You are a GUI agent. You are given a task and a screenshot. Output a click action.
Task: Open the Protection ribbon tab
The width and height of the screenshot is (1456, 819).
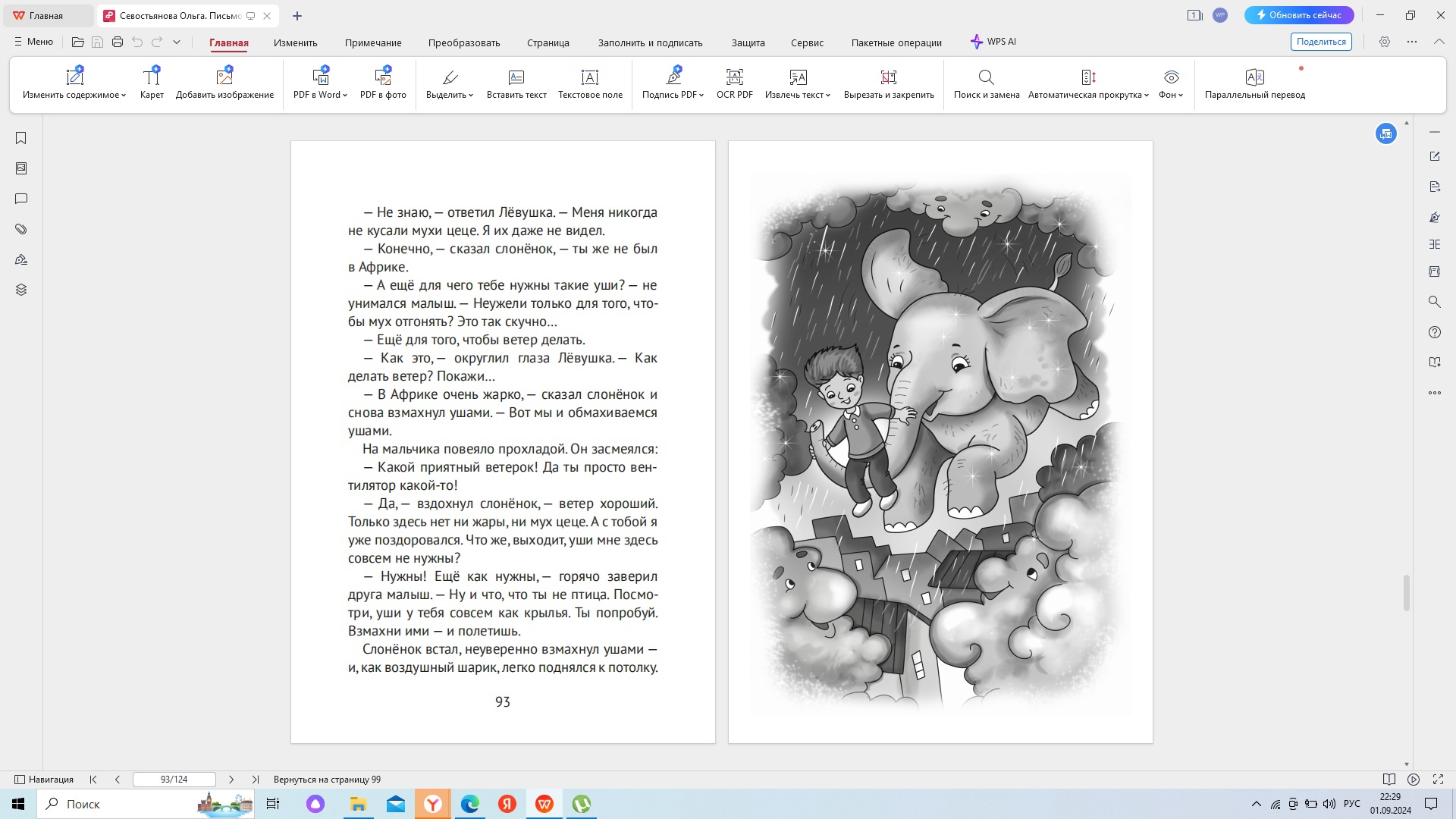point(748,42)
